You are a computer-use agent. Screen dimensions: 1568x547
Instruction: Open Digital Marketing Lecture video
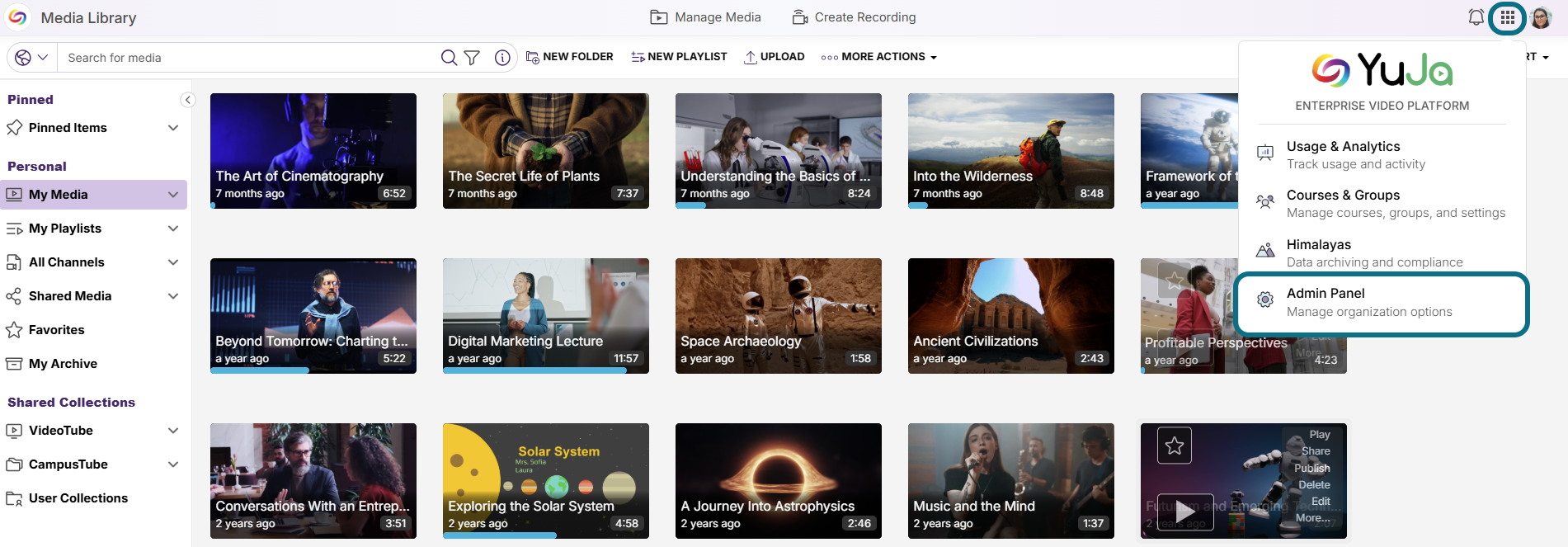point(546,316)
